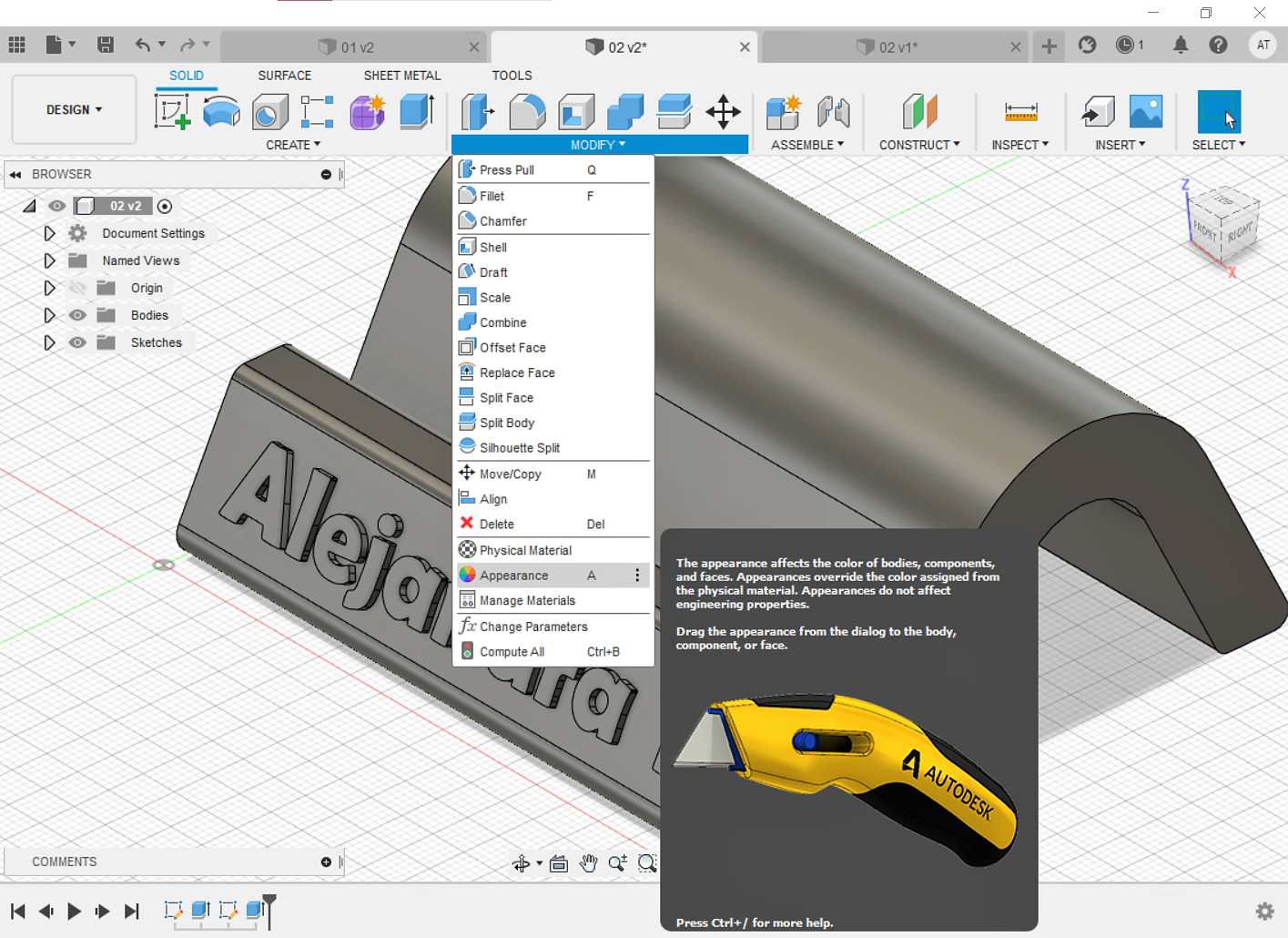Open the ASSEMBLE dropdown menu

(807, 145)
